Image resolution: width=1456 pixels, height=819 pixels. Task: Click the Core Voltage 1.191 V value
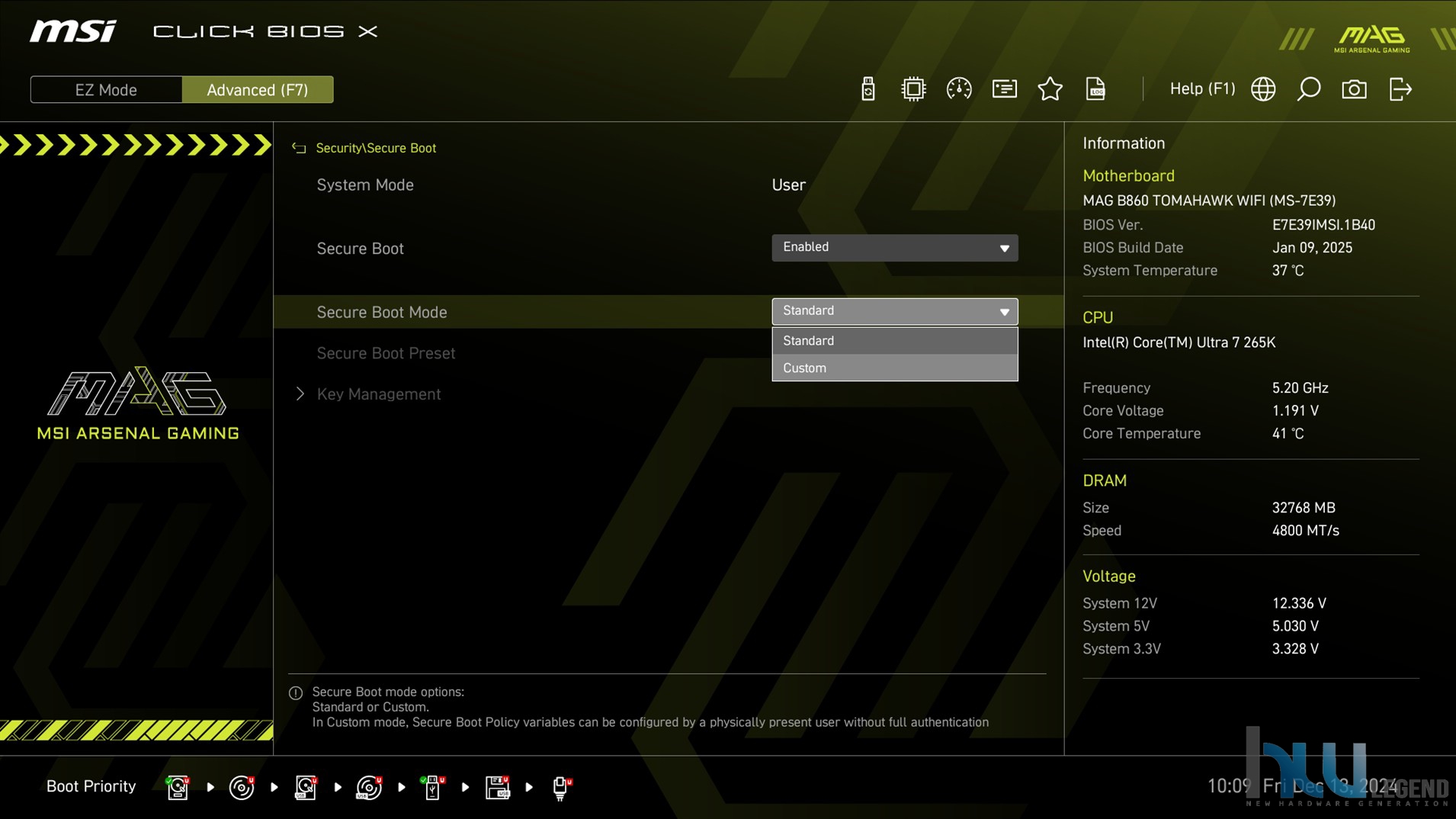point(1294,411)
